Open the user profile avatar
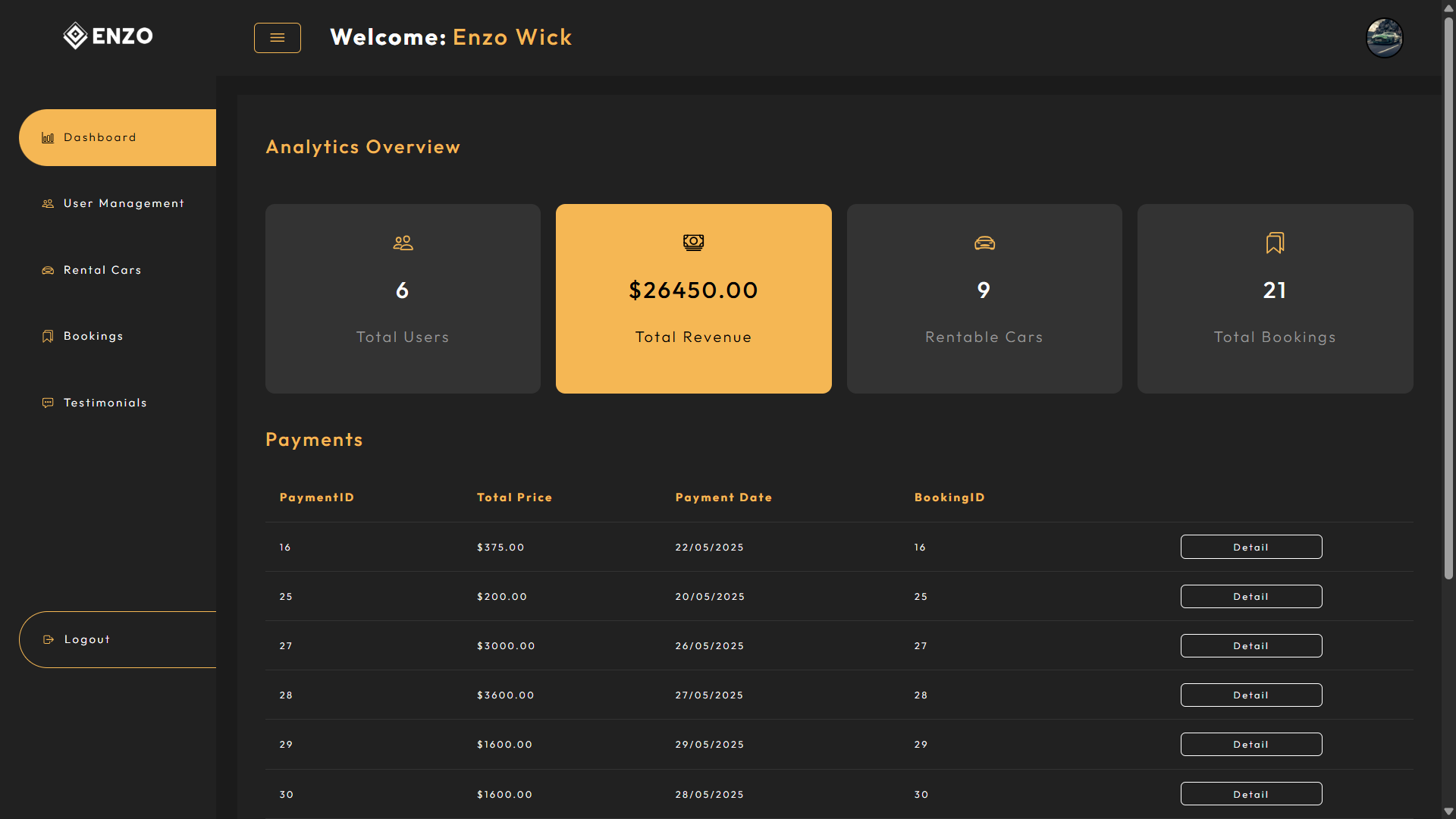 tap(1384, 38)
